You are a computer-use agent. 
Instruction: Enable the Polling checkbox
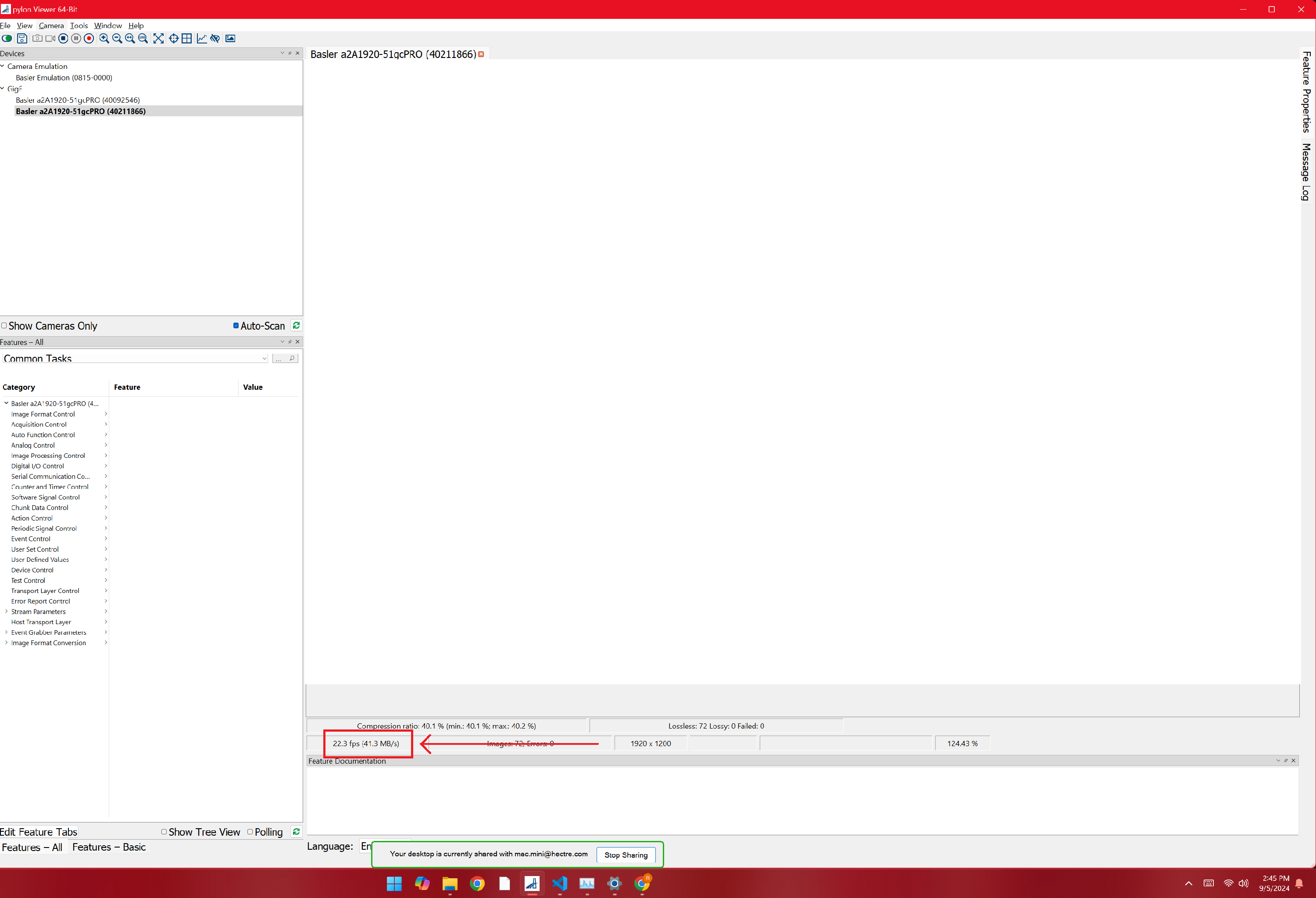250,832
